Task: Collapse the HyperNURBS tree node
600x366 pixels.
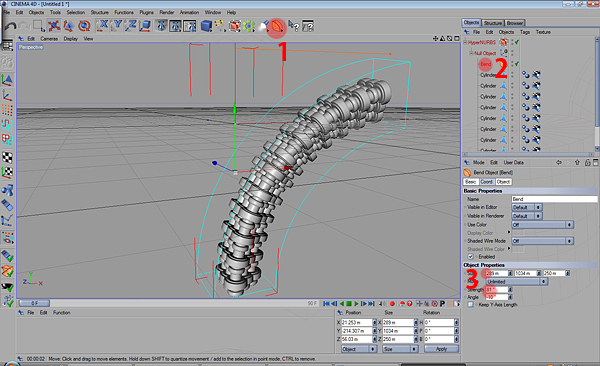Action: [465, 42]
